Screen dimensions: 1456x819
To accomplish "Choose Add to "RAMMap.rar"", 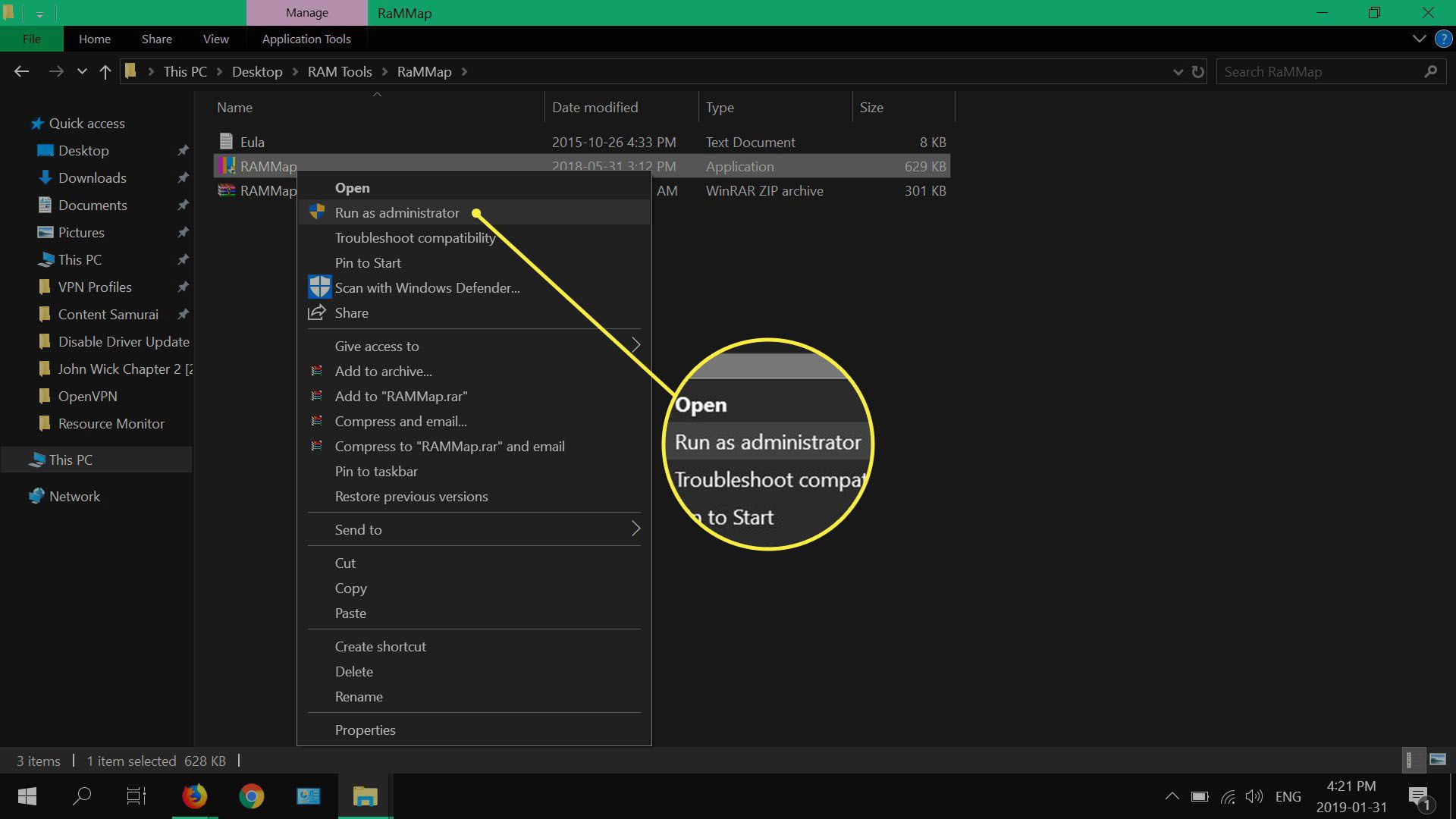I will click(474, 397).
